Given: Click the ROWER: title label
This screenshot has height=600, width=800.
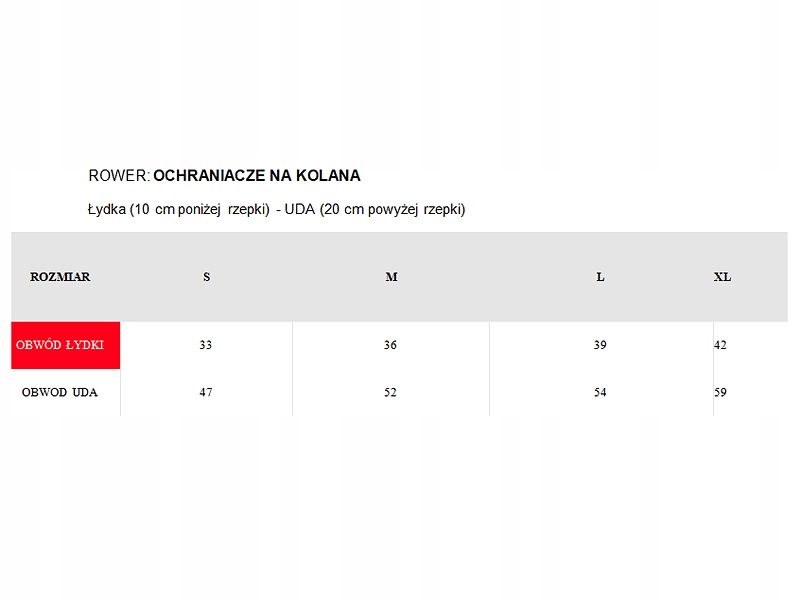Looking at the screenshot, I should (119, 176).
